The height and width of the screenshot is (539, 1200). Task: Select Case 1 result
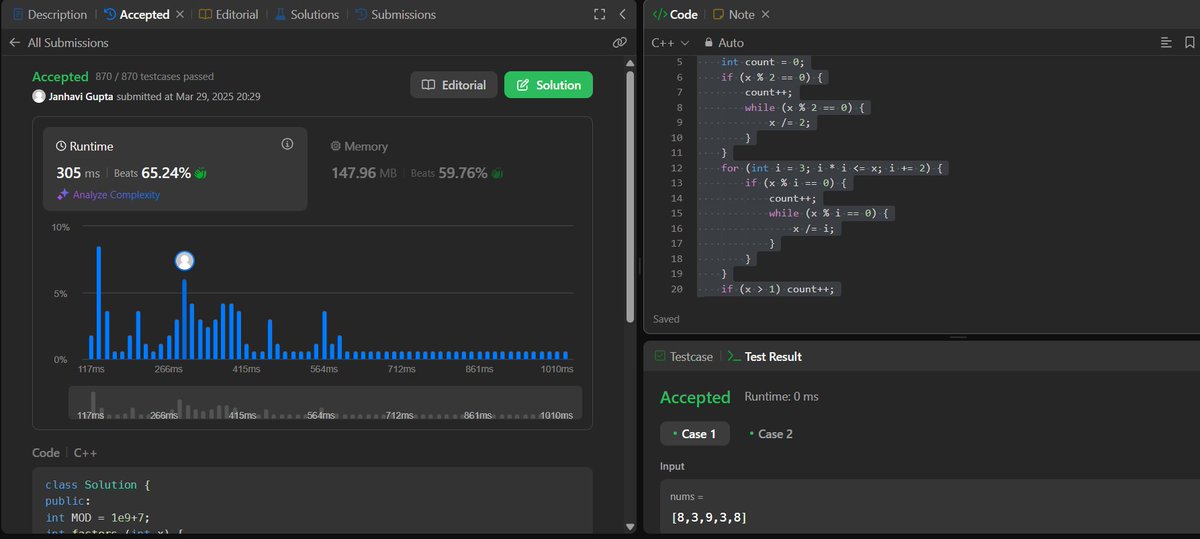click(x=694, y=434)
